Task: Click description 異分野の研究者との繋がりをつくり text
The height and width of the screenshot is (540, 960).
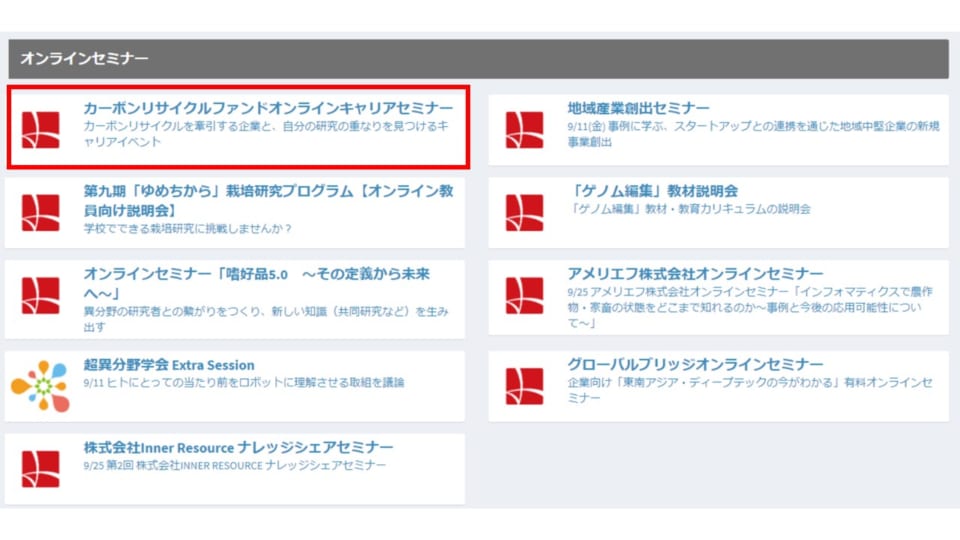Action: (x=266, y=319)
